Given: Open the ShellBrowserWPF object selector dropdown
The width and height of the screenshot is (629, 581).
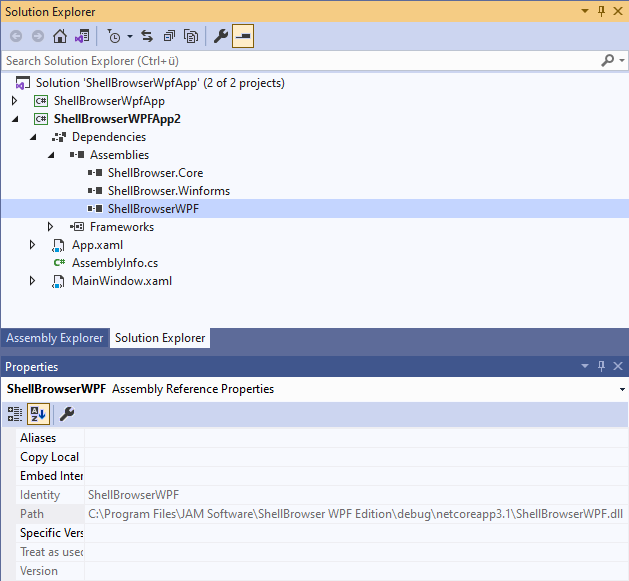Looking at the screenshot, I should 622,389.
